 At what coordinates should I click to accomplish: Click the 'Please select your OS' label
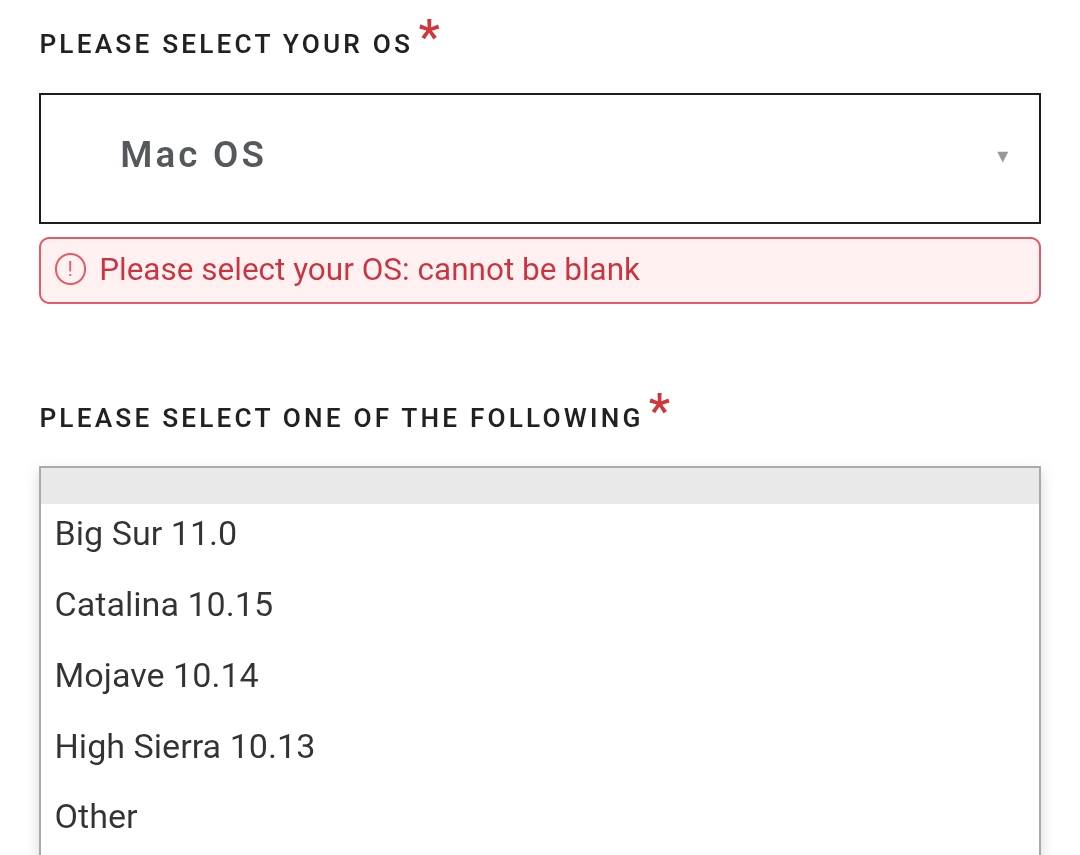[226, 45]
